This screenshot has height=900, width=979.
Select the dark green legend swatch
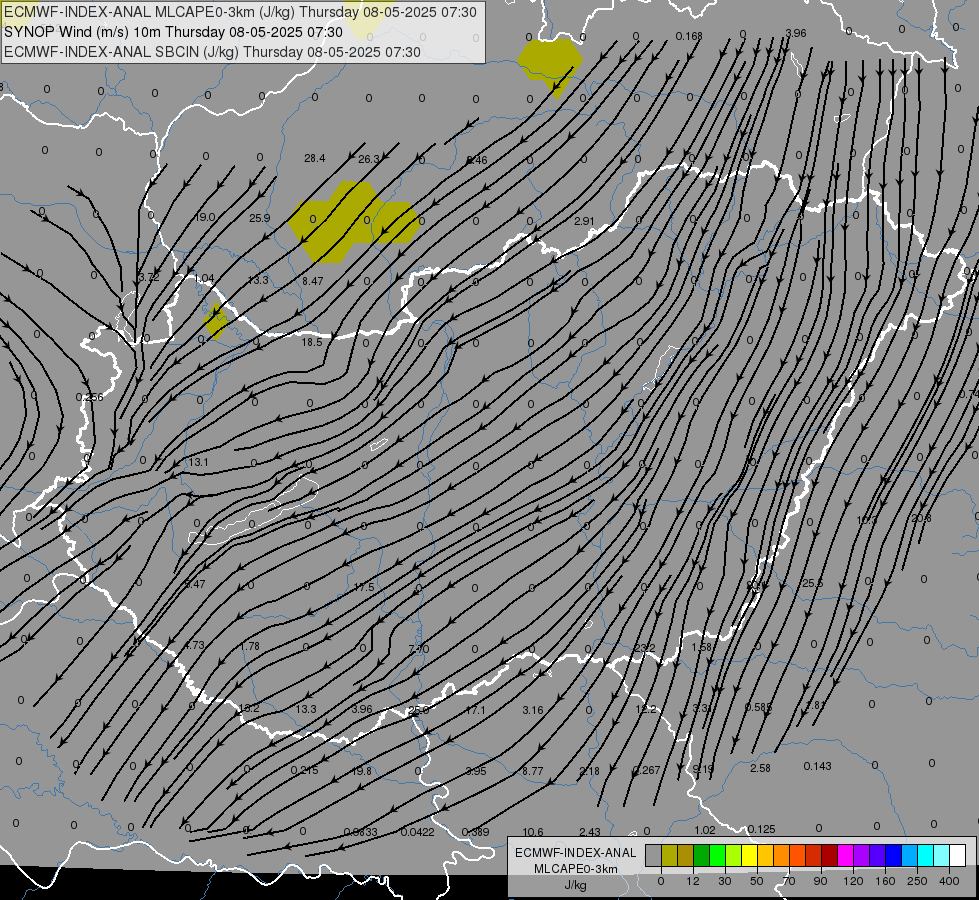[x=702, y=855]
